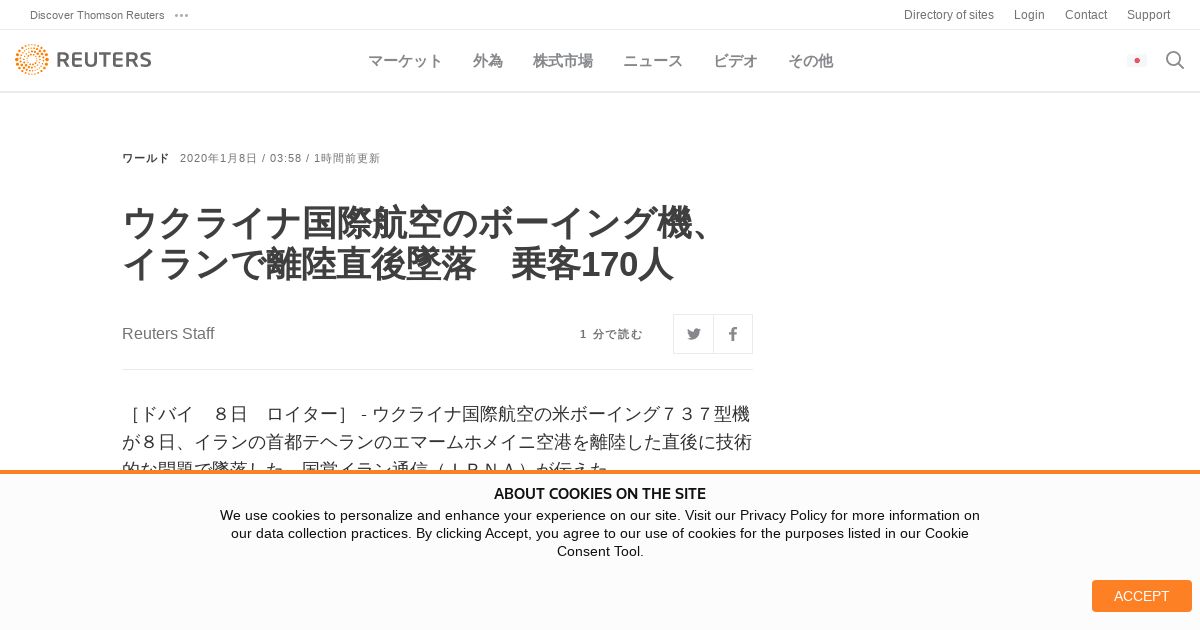Click the Japan flag edition icon

point(1137,60)
